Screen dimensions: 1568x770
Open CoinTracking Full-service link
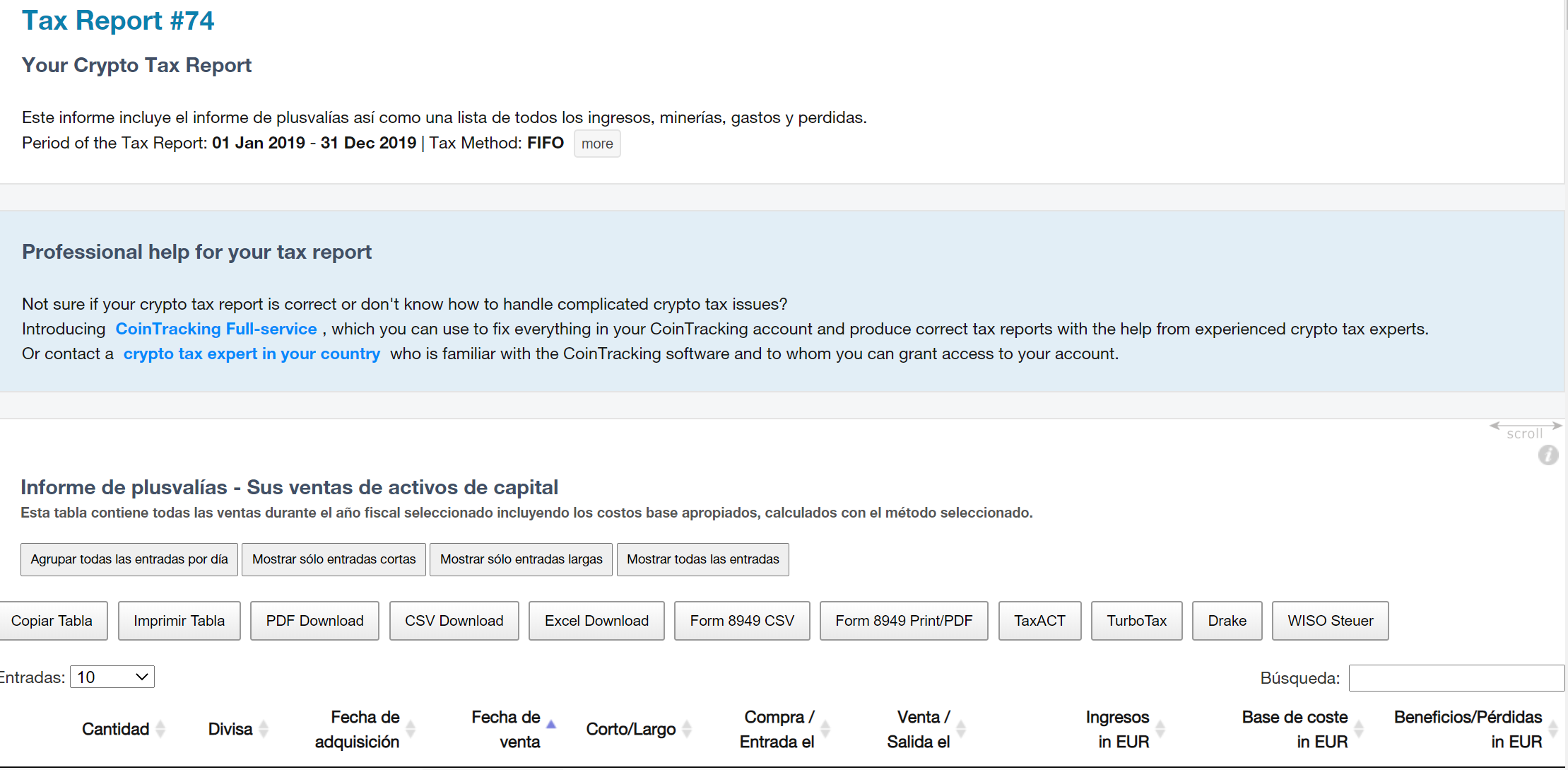point(216,329)
